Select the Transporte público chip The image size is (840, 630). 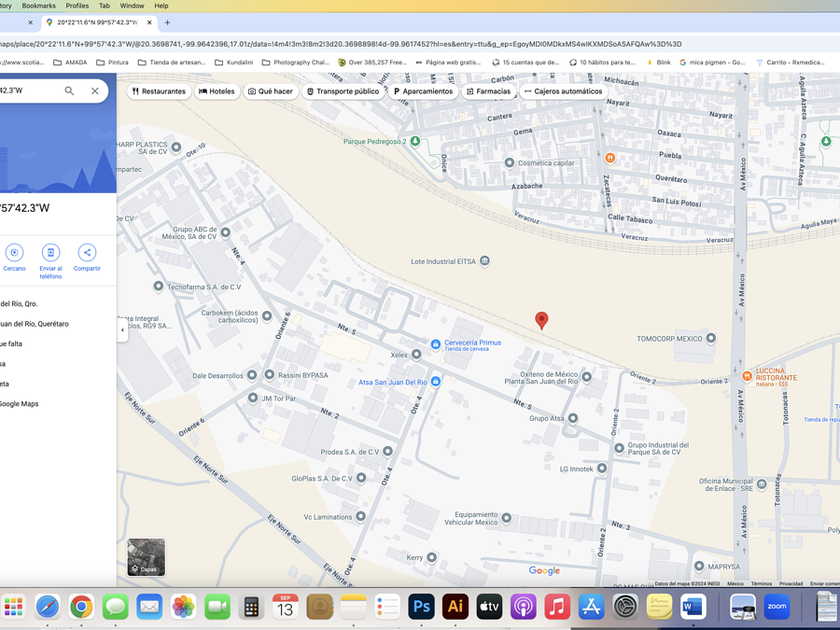343,91
